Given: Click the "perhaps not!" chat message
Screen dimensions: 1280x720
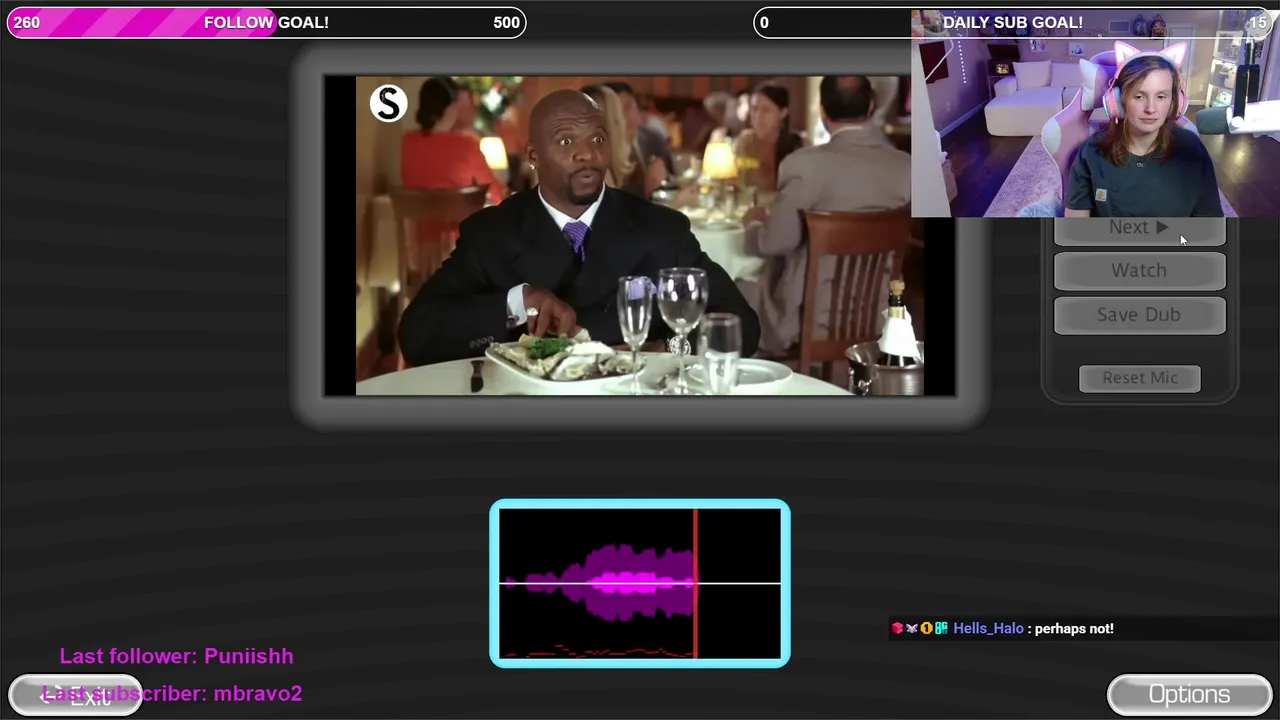Looking at the screenshot, I should pyautogui.click(x=1074, y=628).
